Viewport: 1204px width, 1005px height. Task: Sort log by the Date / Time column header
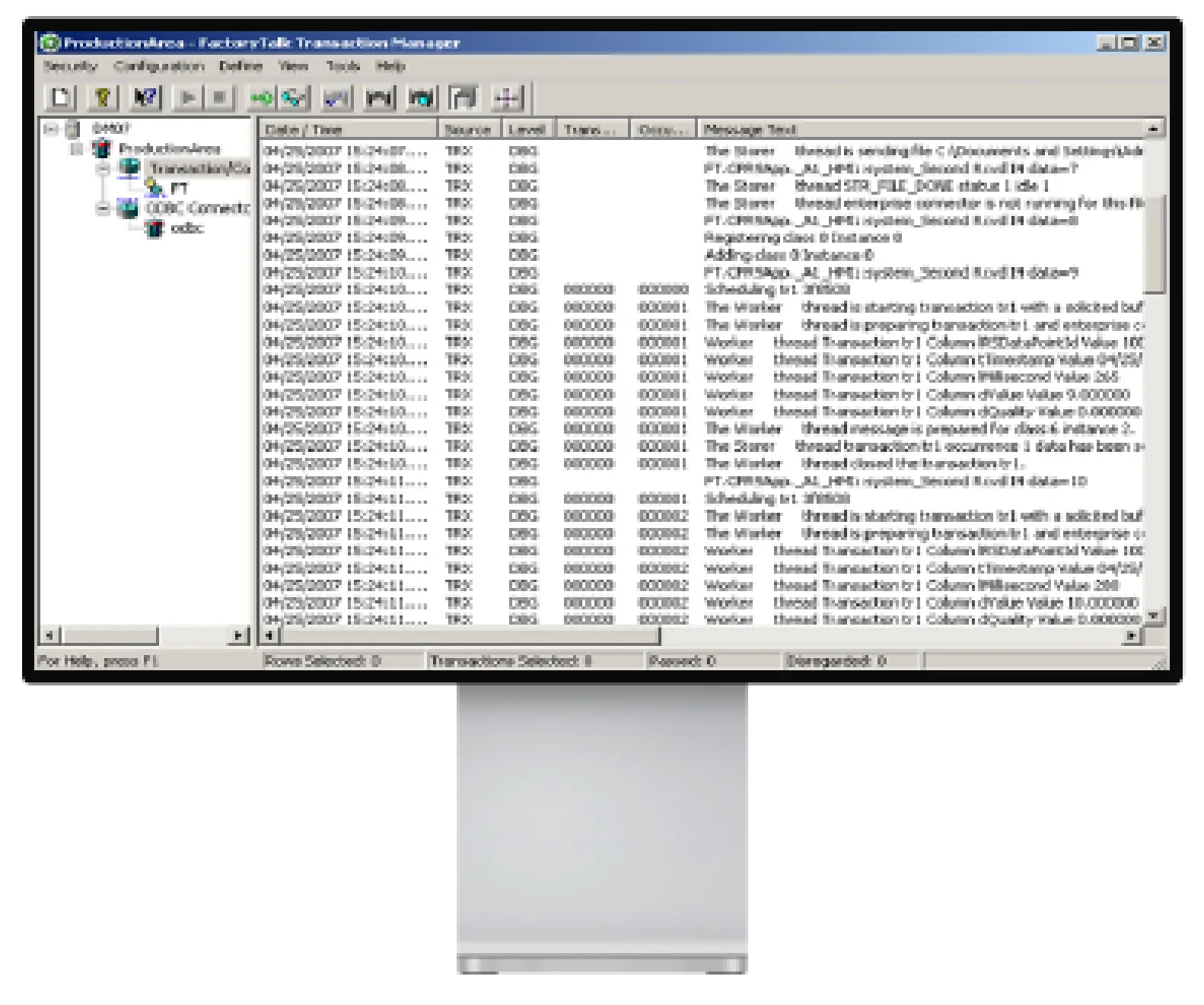point(349,129)
